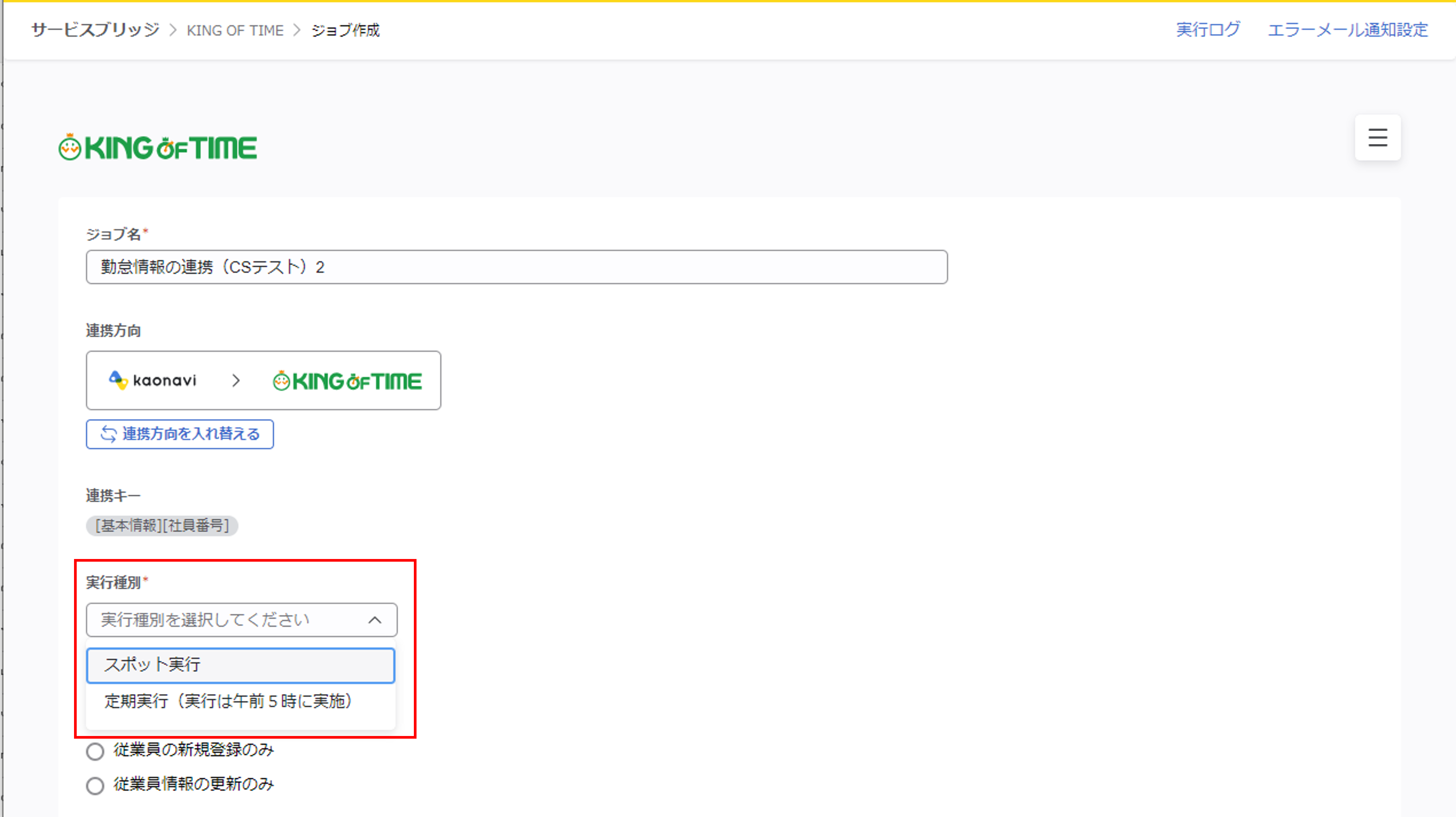The height and width of the screenshot is (817, 1456).
Task: Click the 実行種別を選択してください combo box
Action: [x=241, y=620]
